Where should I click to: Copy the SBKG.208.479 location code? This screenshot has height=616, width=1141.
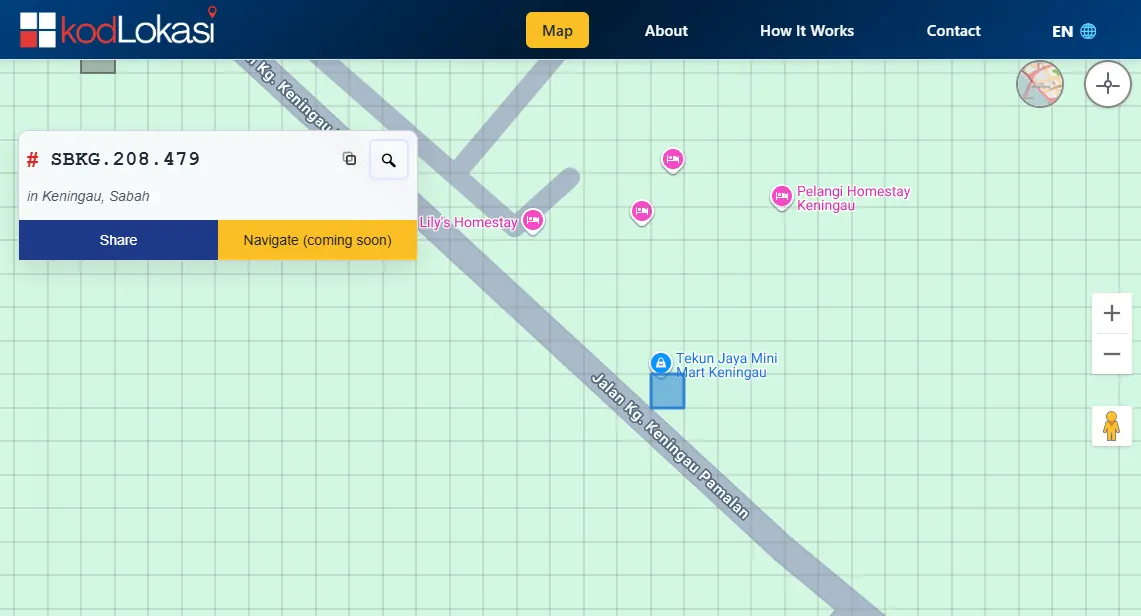coord(349,159)
